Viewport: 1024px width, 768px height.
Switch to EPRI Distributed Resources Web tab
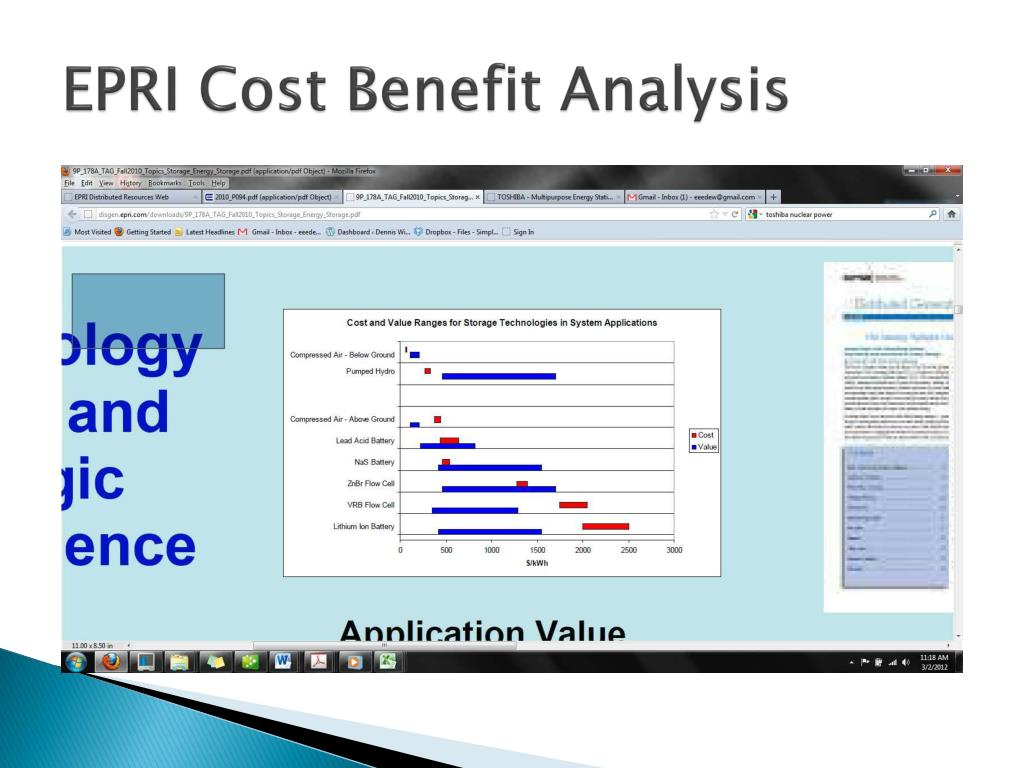pos(131,197)
